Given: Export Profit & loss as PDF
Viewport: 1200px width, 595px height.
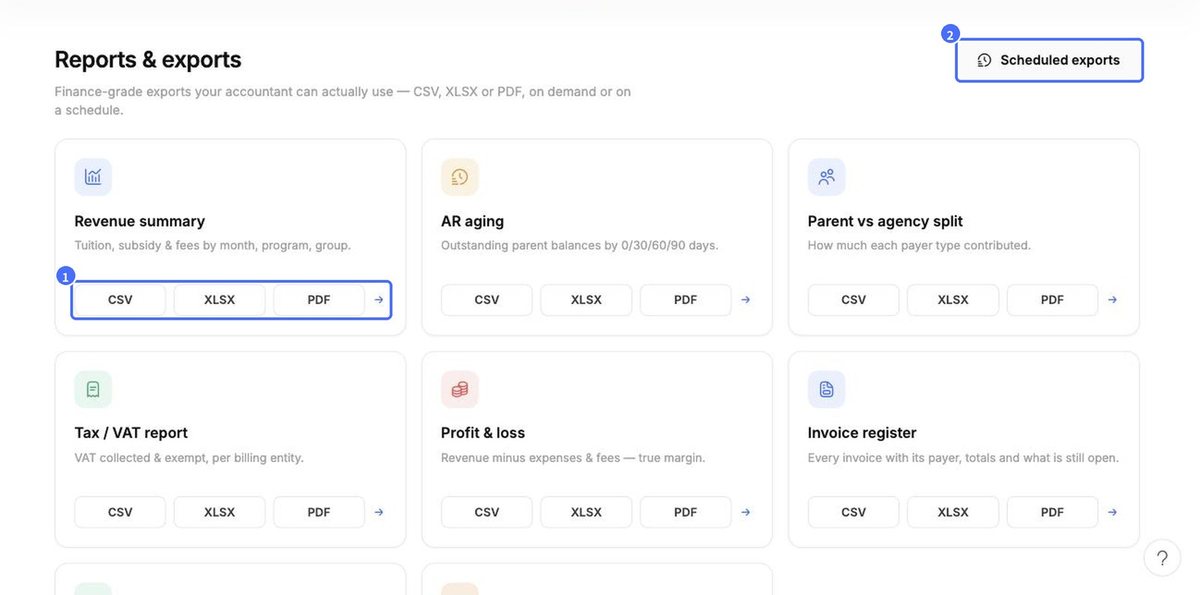Looking at the screenshot, I should pos(686,512).
